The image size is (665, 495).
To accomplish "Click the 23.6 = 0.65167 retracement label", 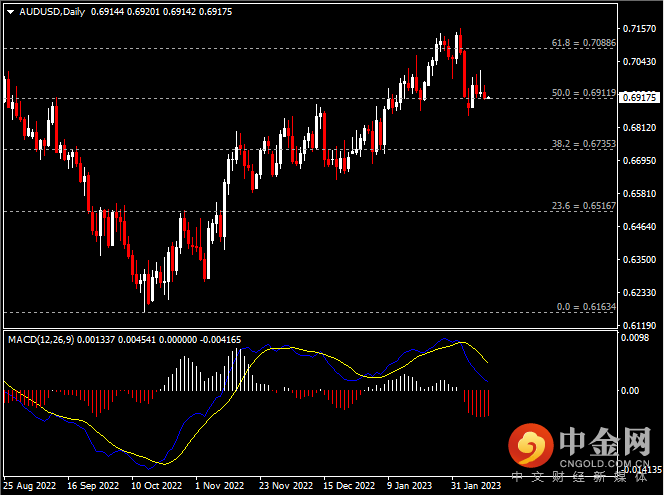I will (582, 206).
